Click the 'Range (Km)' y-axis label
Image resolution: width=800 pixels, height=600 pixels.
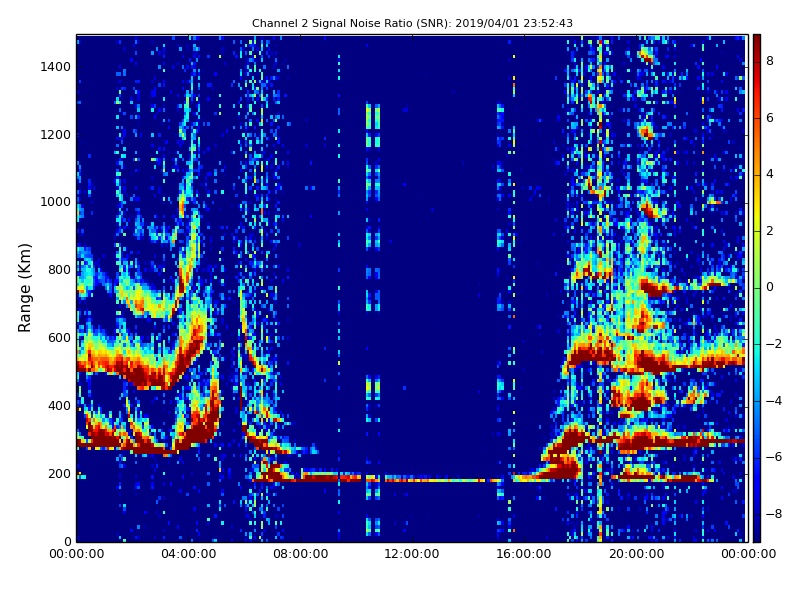24,288
